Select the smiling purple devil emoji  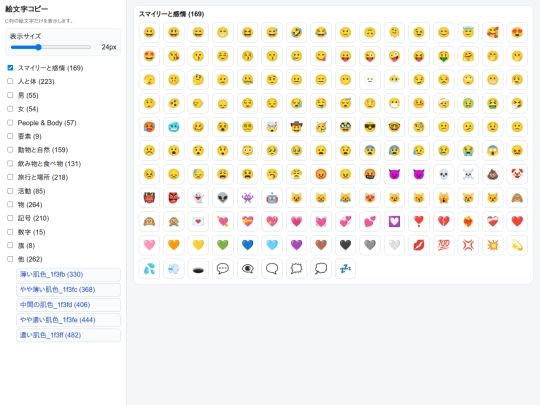pos(394,174)
